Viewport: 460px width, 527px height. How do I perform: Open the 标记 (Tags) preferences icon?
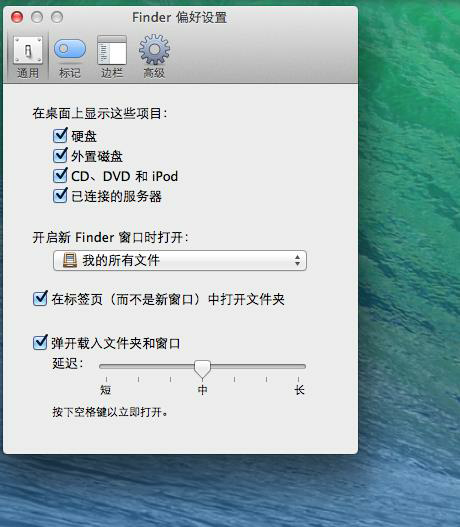(70, 50)
